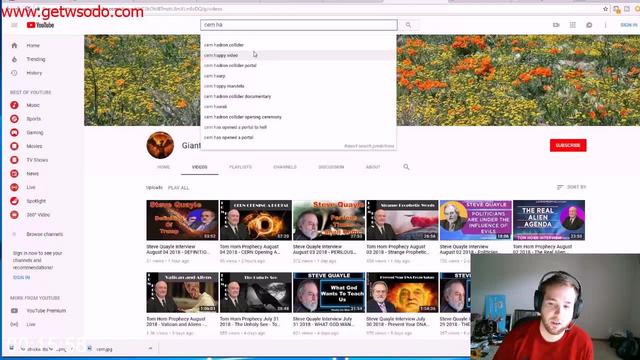Select suggestion 'cern hadron collider opening ceremony'
Screen dimensions: 640x360
[x=298, y=117]
